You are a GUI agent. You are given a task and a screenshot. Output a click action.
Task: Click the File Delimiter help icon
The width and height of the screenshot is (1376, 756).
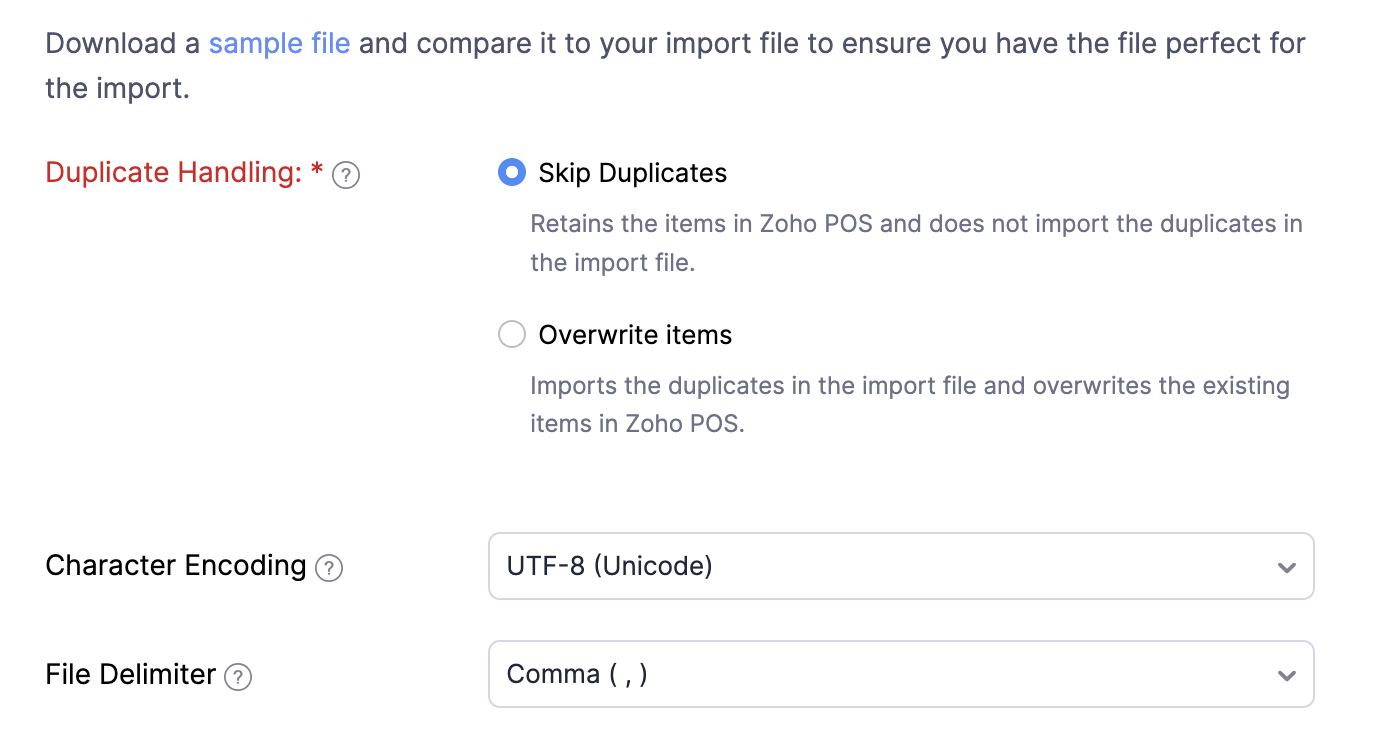[x=238, y=677]
